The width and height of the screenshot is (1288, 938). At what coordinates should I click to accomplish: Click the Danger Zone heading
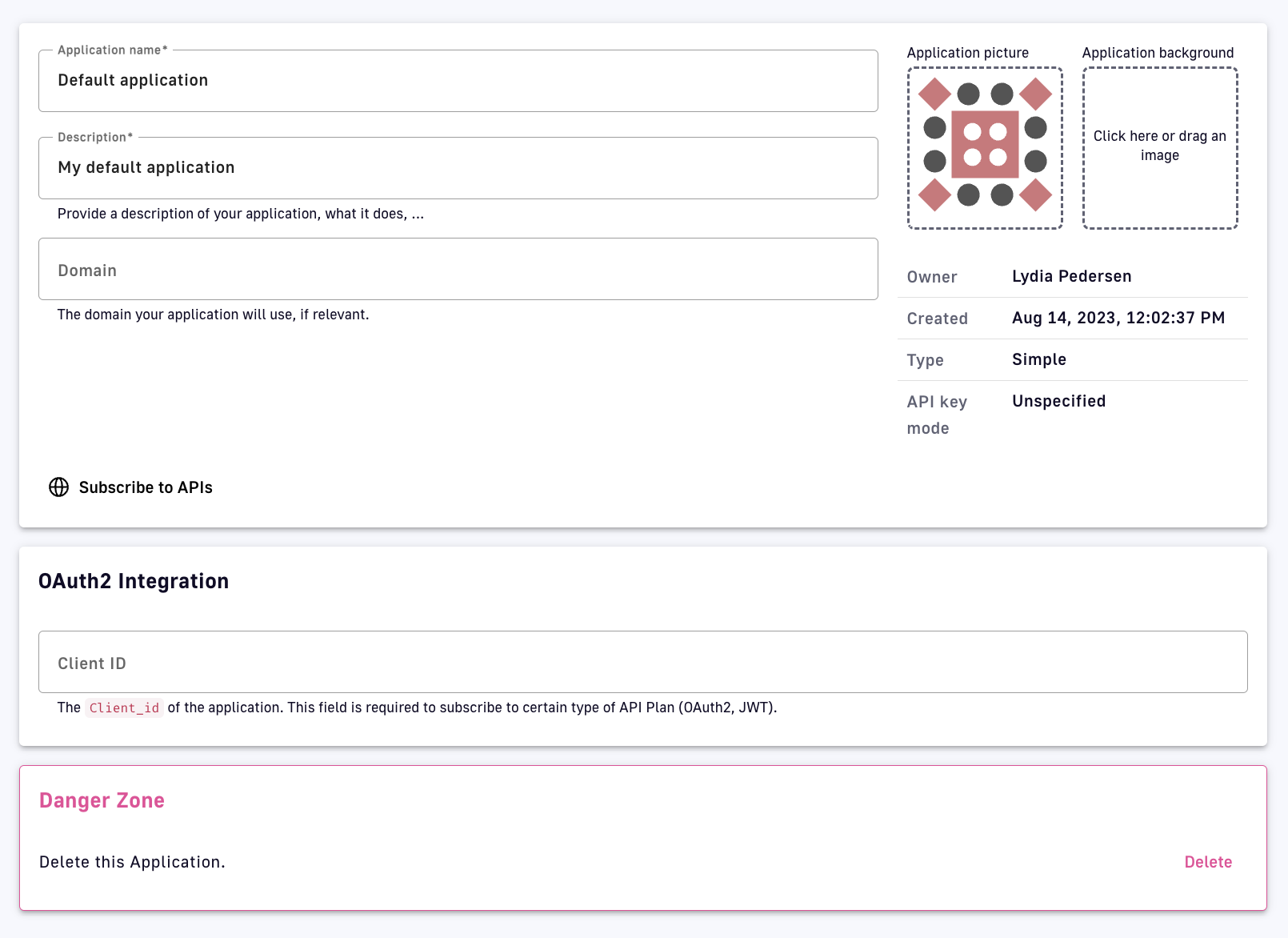point(102,800)
